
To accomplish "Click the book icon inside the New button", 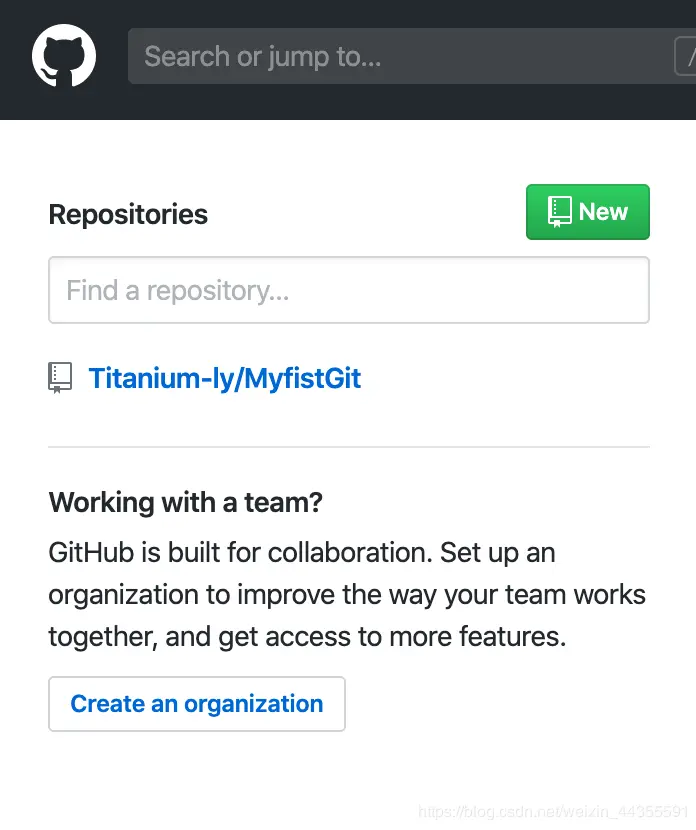I will [559, 212].
